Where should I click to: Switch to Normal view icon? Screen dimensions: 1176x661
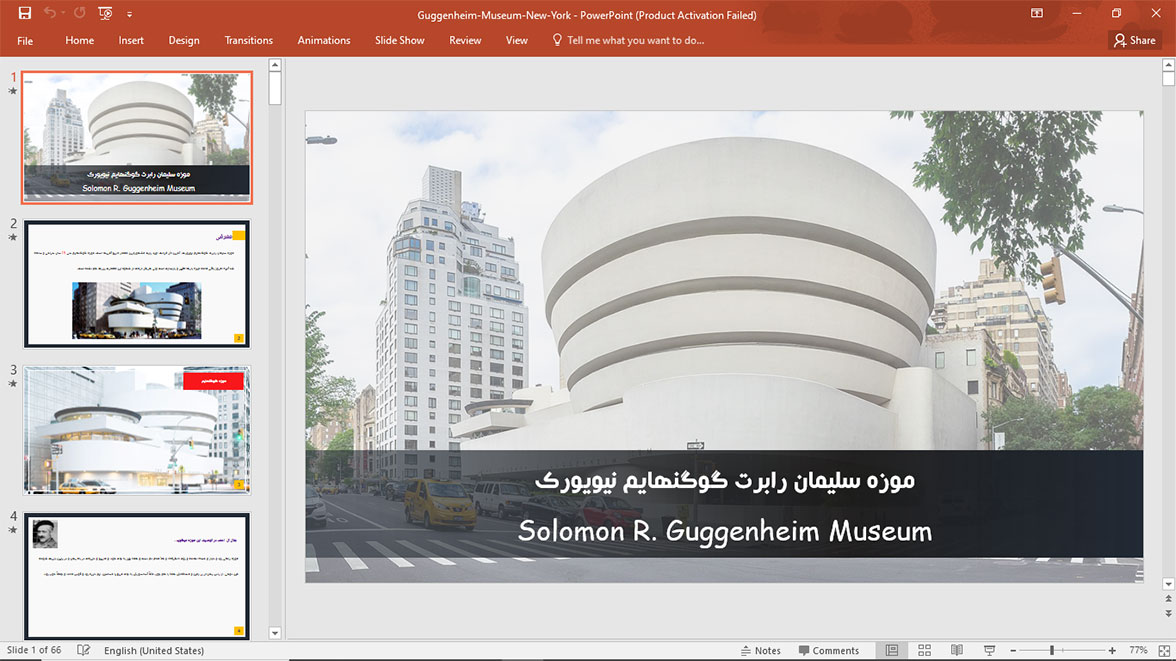(x=892, y=650)
